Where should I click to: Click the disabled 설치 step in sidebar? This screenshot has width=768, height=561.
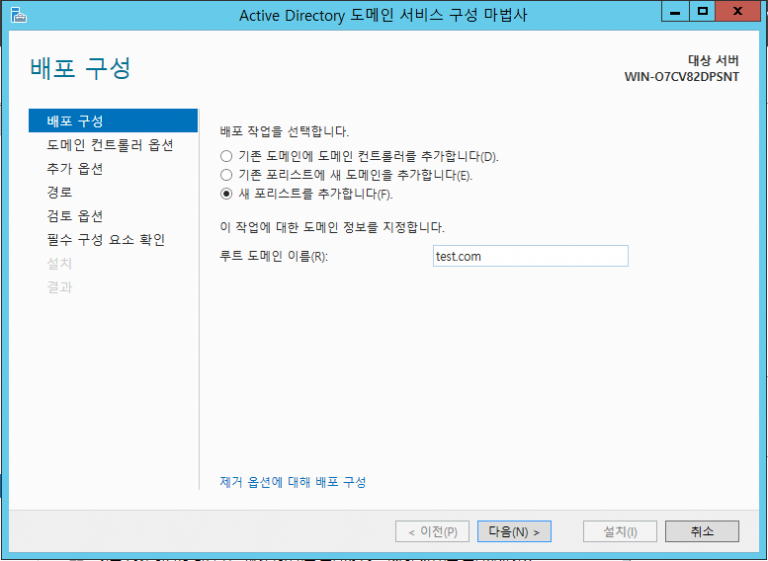pyautogui.click(x=59, y=264)
